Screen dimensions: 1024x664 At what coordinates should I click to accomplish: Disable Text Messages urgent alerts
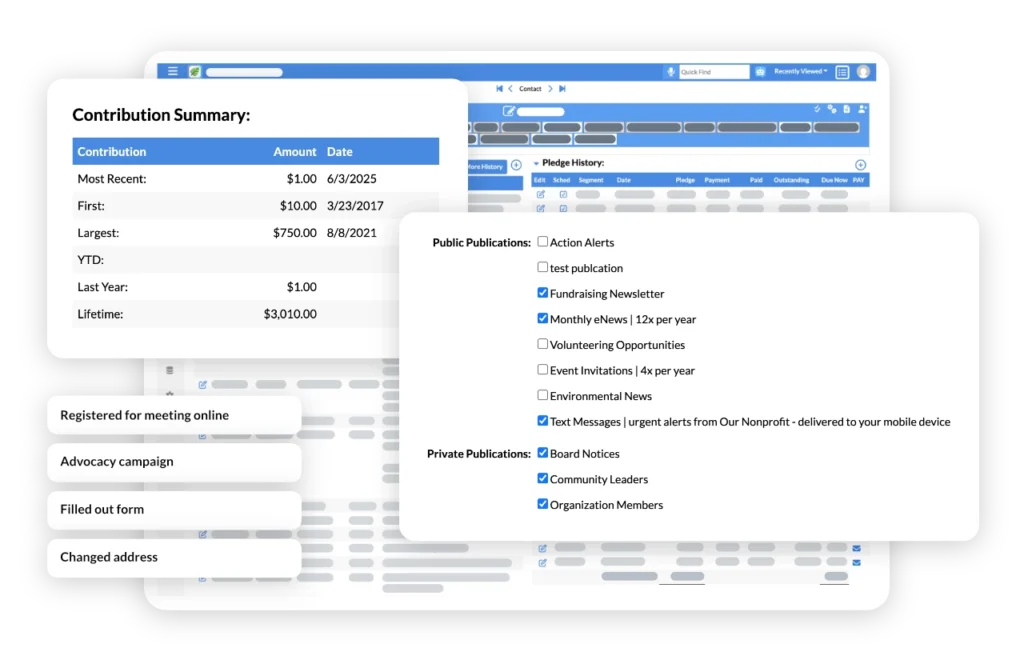pos(543,420)
